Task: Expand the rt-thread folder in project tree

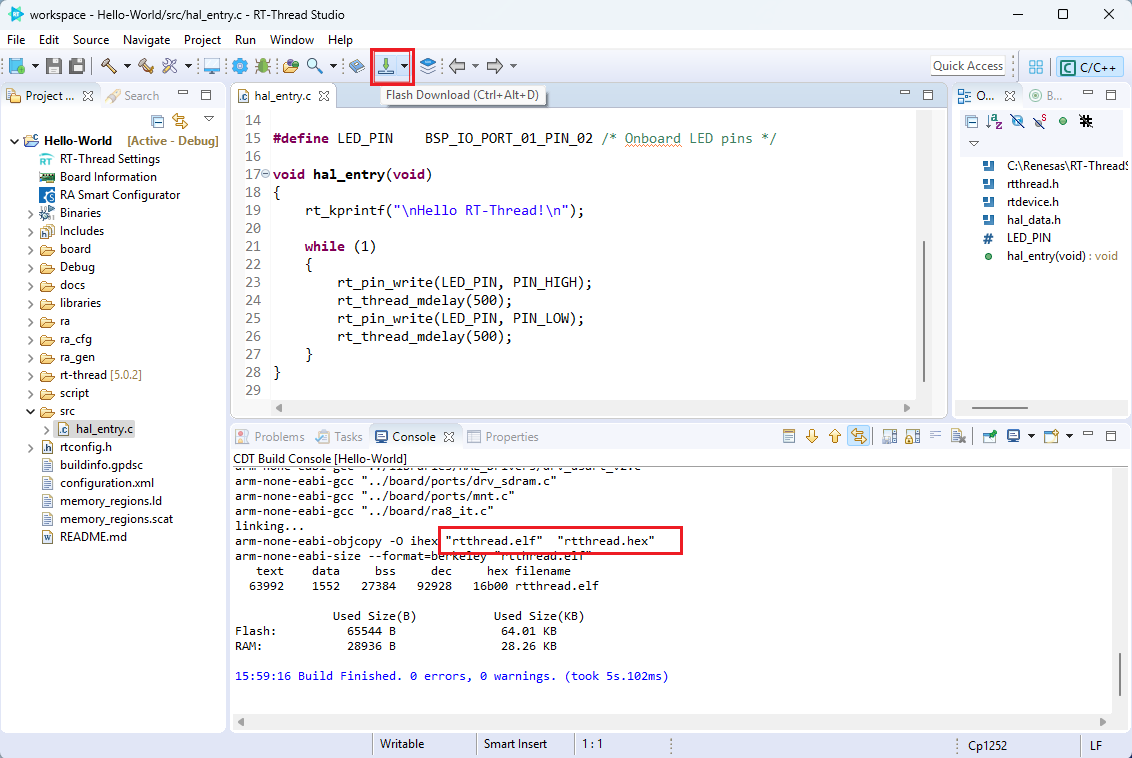Action: pos(32,375)
